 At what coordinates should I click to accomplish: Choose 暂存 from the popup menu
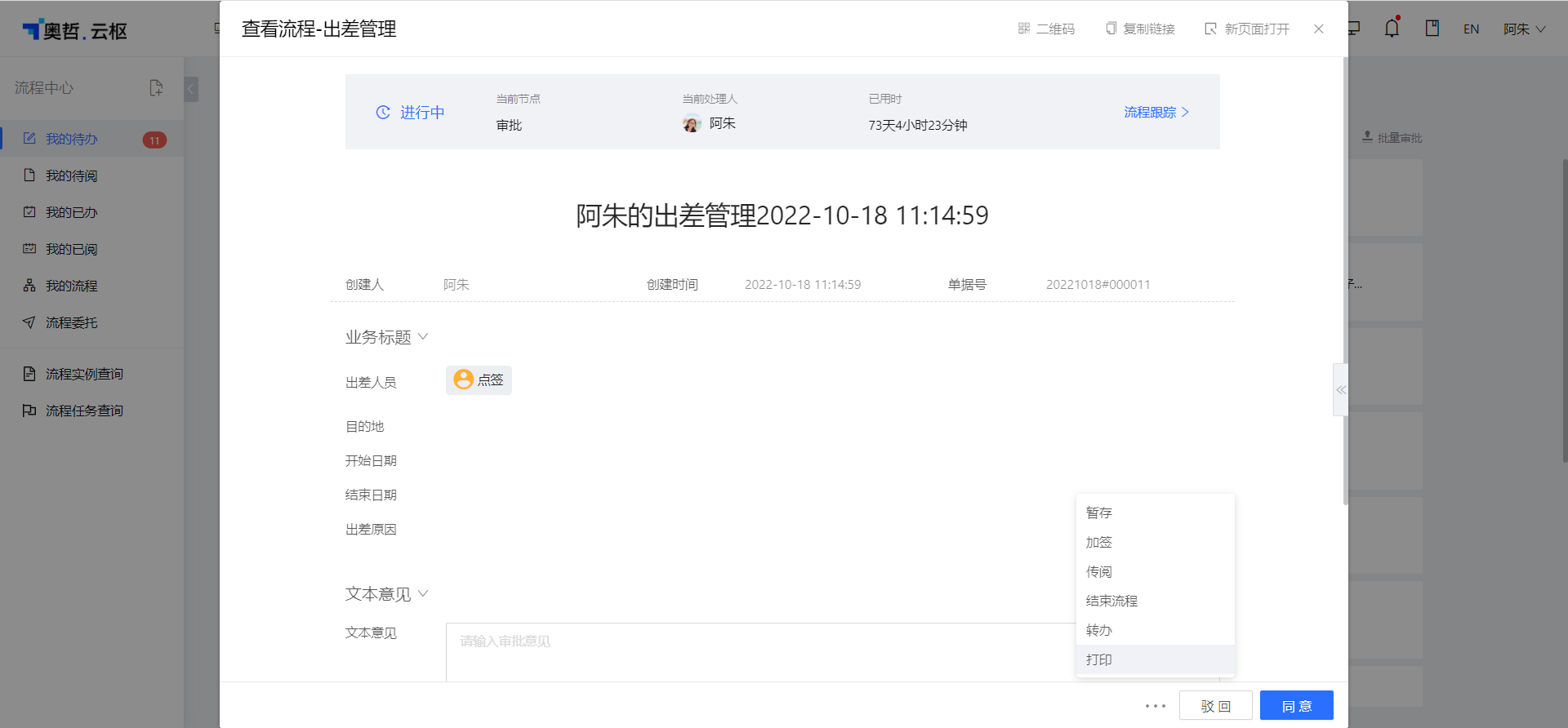pyautogui.click(x=1155, y=513)
